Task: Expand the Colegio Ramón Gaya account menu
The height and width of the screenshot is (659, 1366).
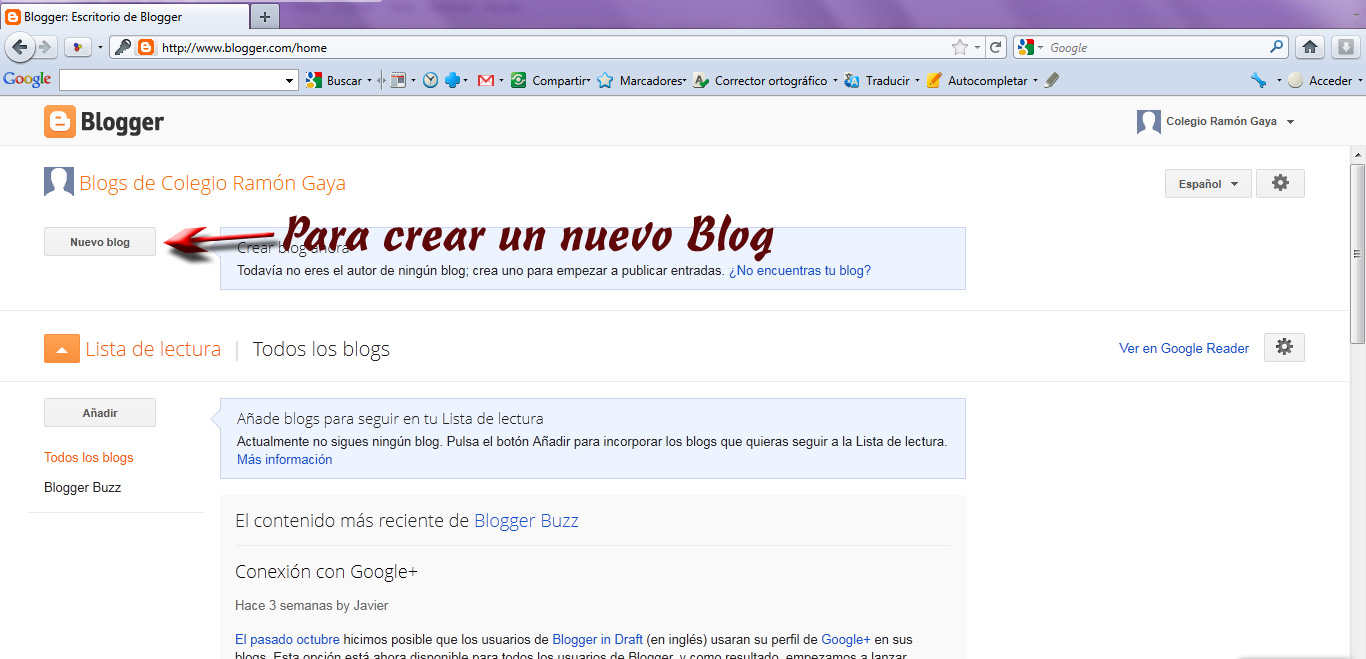Action: pyautogui.click(x=1220, y=121)
